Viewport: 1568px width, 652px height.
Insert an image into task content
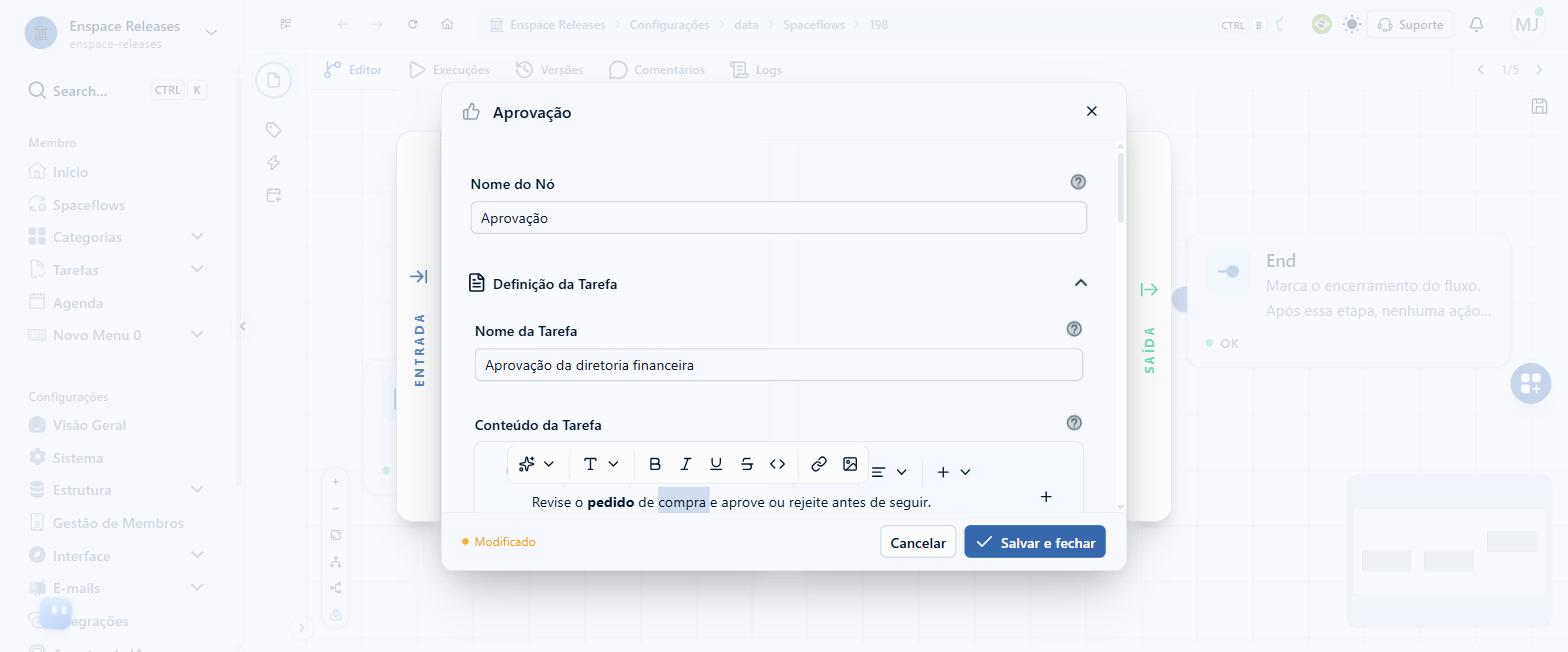pyautogui.click(x=850, y=464)
